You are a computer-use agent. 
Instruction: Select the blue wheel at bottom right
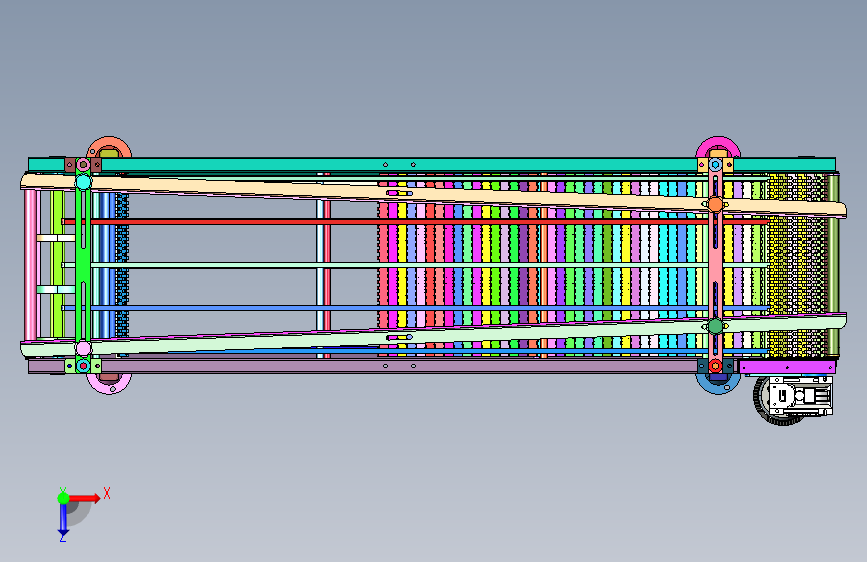[x=718, y=383]
